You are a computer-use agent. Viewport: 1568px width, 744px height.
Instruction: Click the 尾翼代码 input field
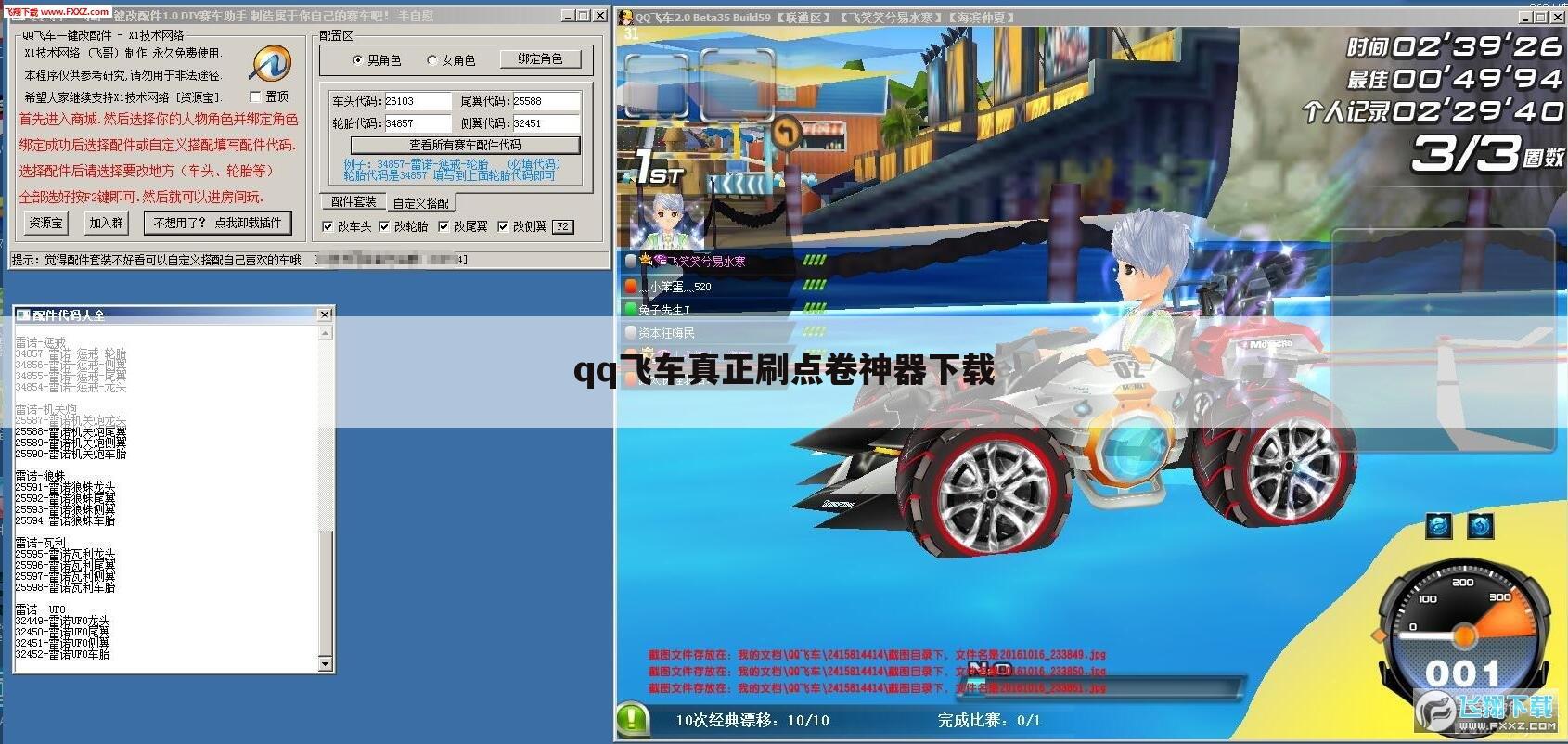coord(546,101)
